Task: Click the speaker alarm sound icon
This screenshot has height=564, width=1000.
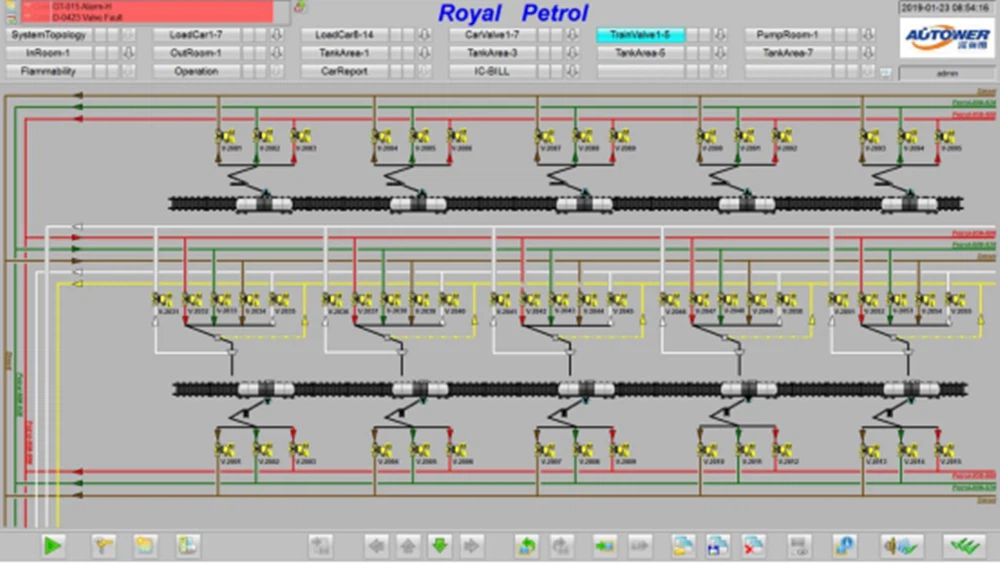Action: pyautogui.click(x=902, y=546)
